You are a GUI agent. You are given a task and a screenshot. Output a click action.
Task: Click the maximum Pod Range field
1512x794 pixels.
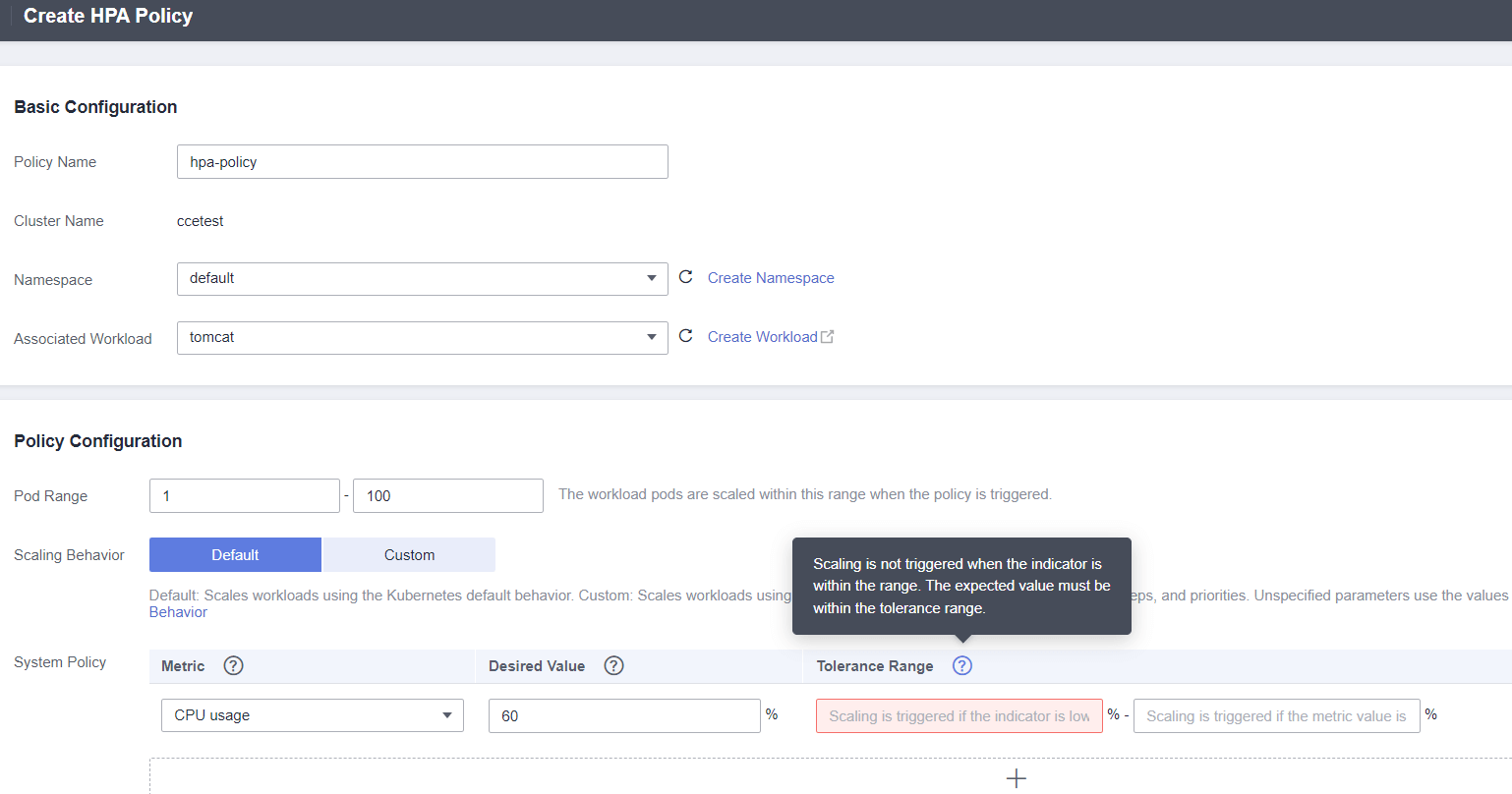[x=447, y=496]
